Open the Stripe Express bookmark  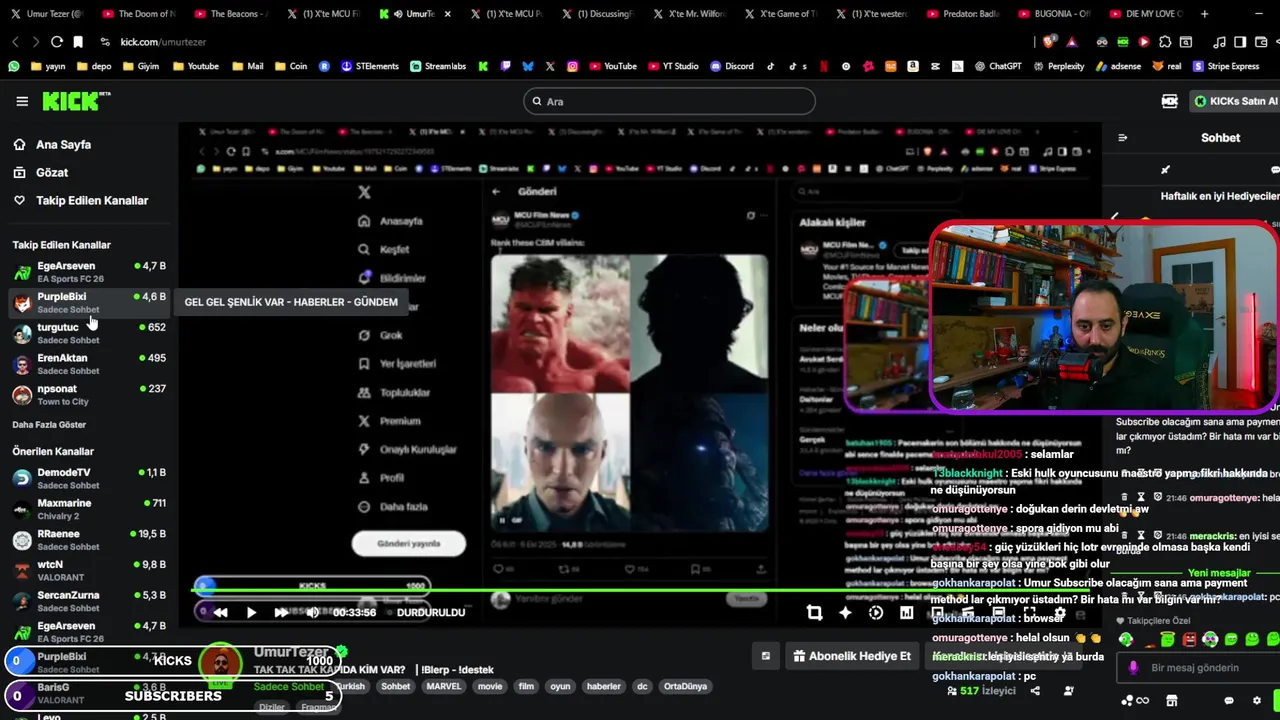1224,66
